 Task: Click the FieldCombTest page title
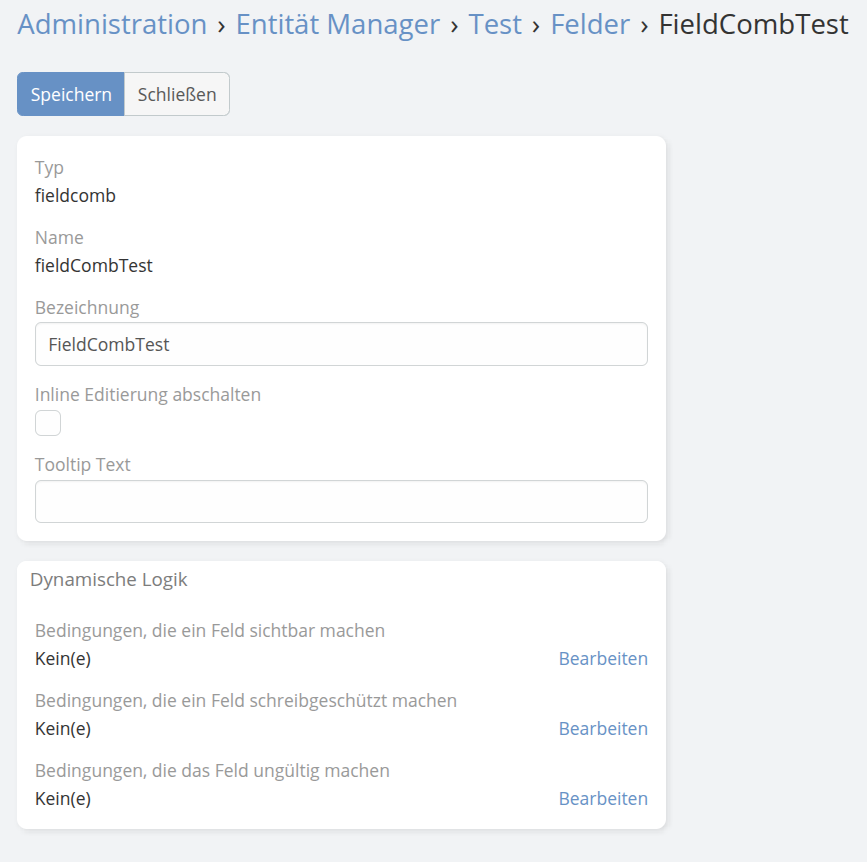(x=753, y=24)
